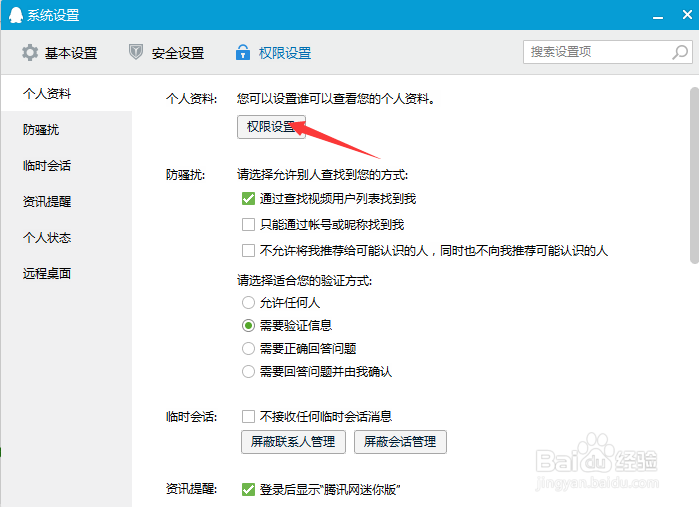Minimize the 系统设置 window

click(658, 17)
